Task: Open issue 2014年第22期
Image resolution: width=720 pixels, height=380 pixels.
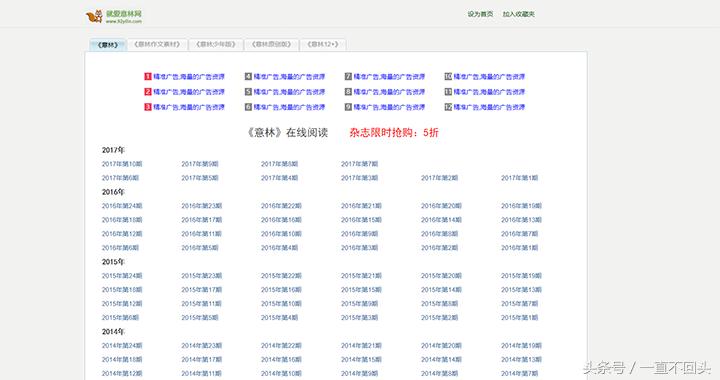Action: click(281, 346)
